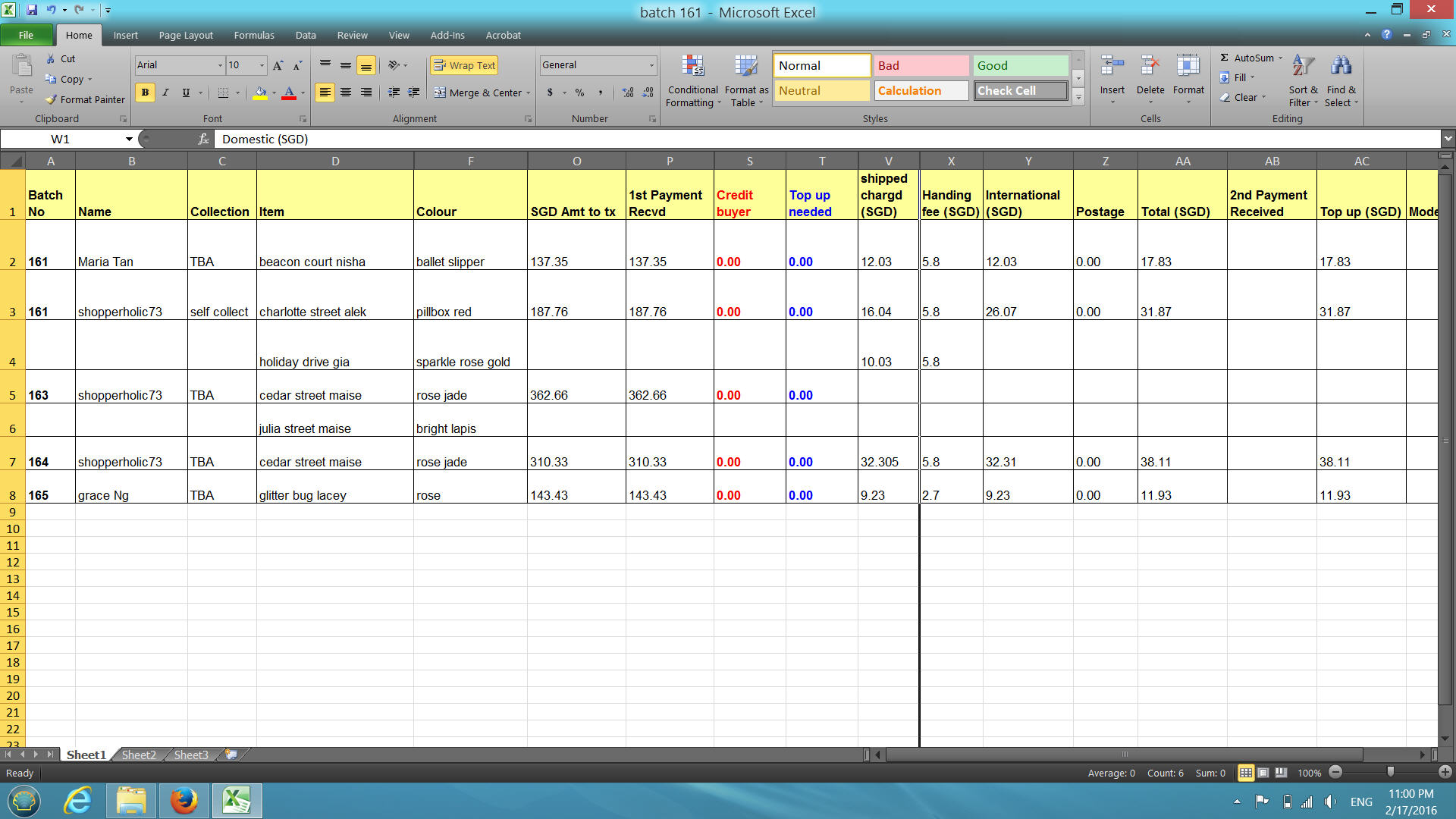Expand the cell Styles gallery

[x=1078, y=97]
